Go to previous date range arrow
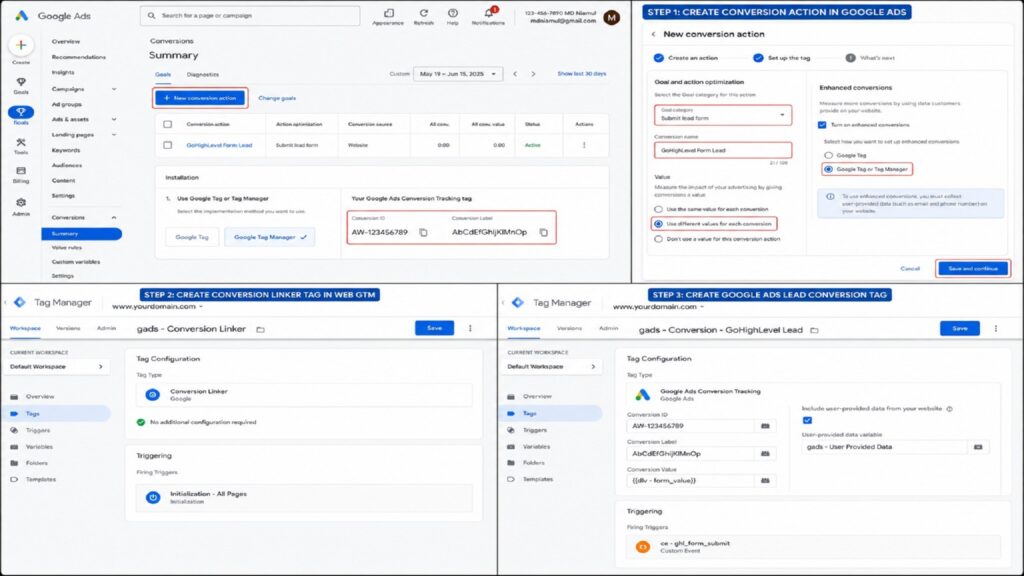 [515, 74]
